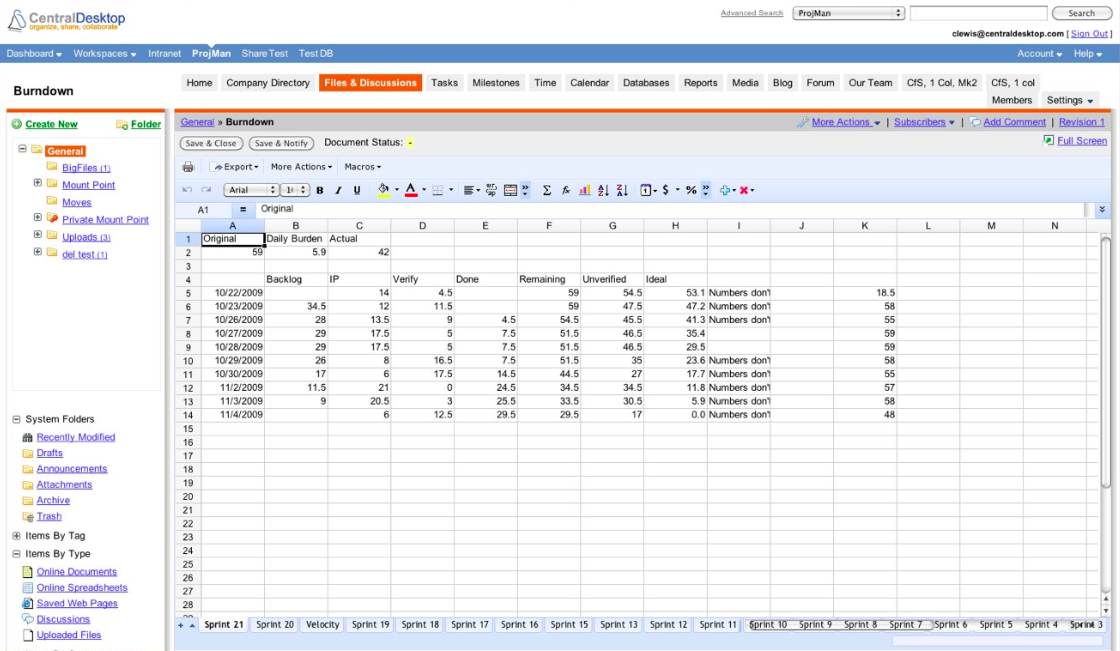
Task: Open the font color picker
Action: 413,192
